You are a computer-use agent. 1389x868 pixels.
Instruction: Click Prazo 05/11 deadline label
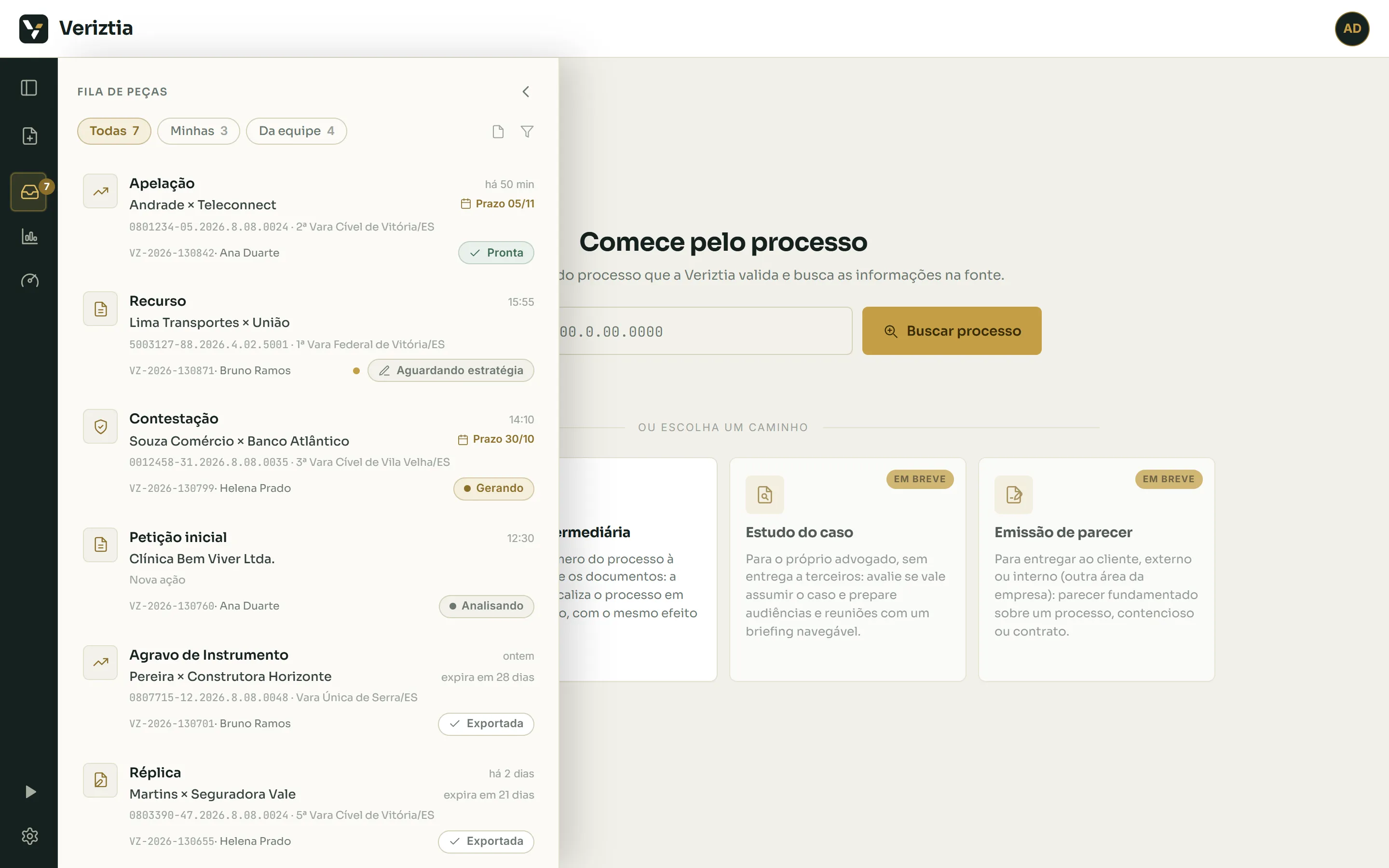click(498, 204)
